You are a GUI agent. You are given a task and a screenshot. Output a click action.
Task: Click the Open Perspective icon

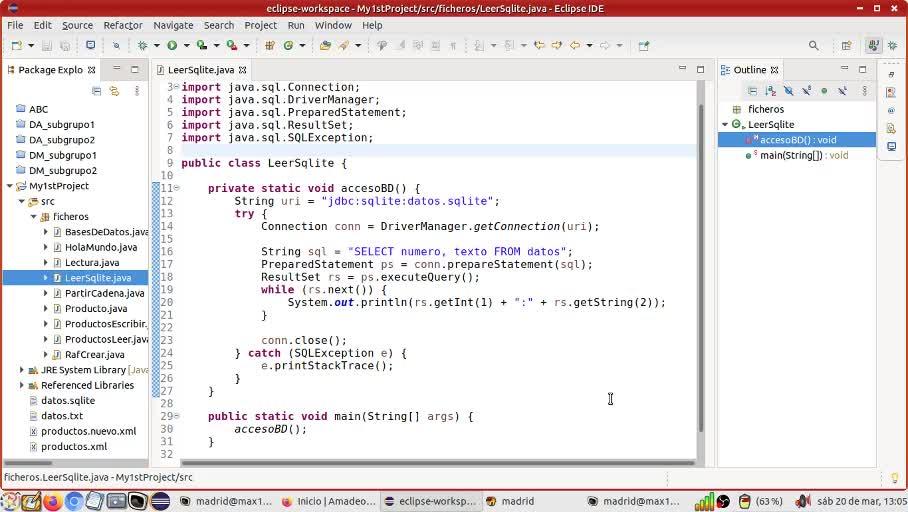(846, 45)
